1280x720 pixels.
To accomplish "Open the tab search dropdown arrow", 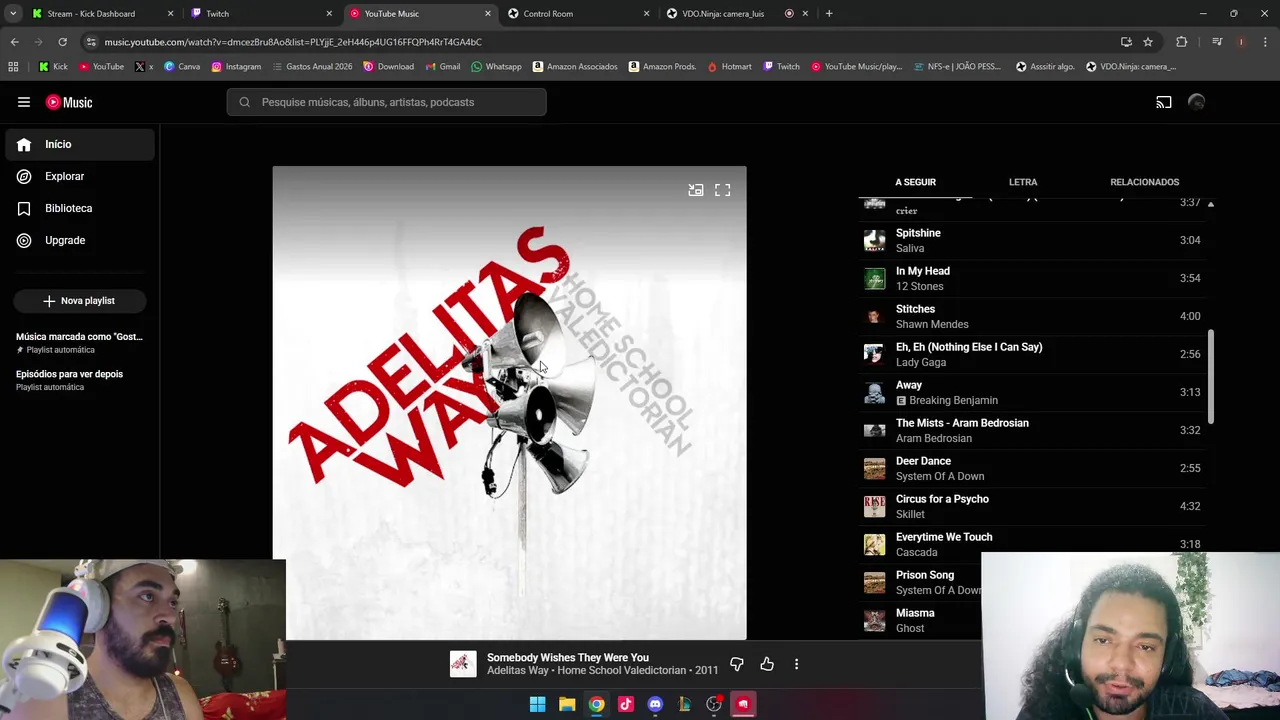I will (x=13, y=14).
